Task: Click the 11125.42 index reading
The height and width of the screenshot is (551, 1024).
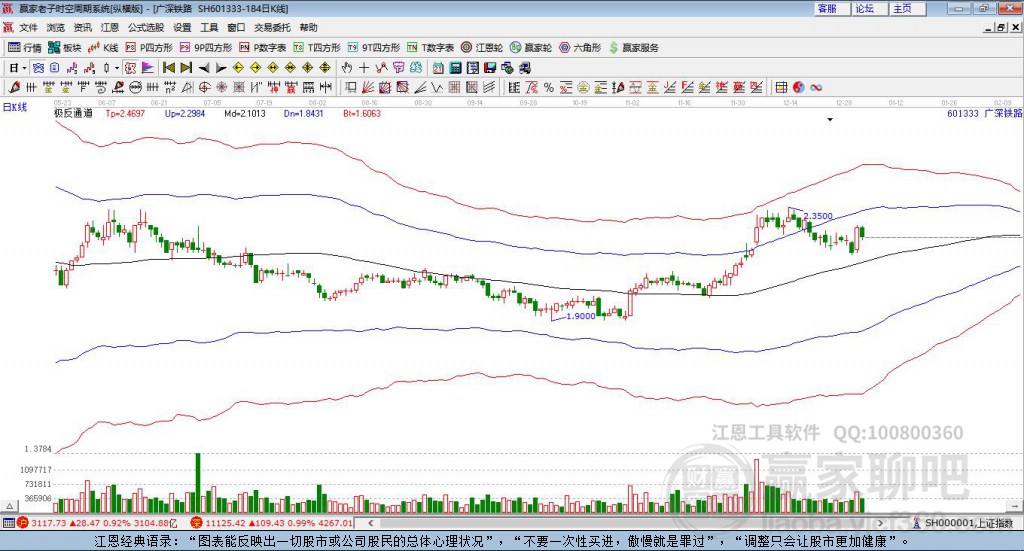Action: pos(225,523)
